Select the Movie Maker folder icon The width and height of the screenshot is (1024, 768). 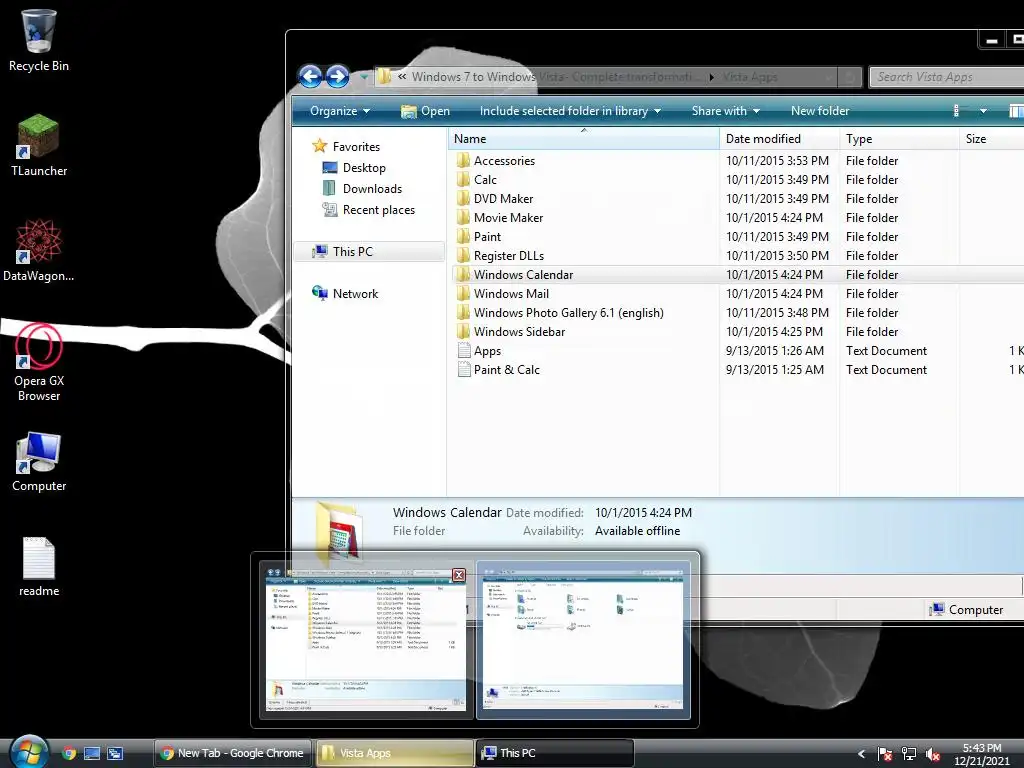point(464,217)
